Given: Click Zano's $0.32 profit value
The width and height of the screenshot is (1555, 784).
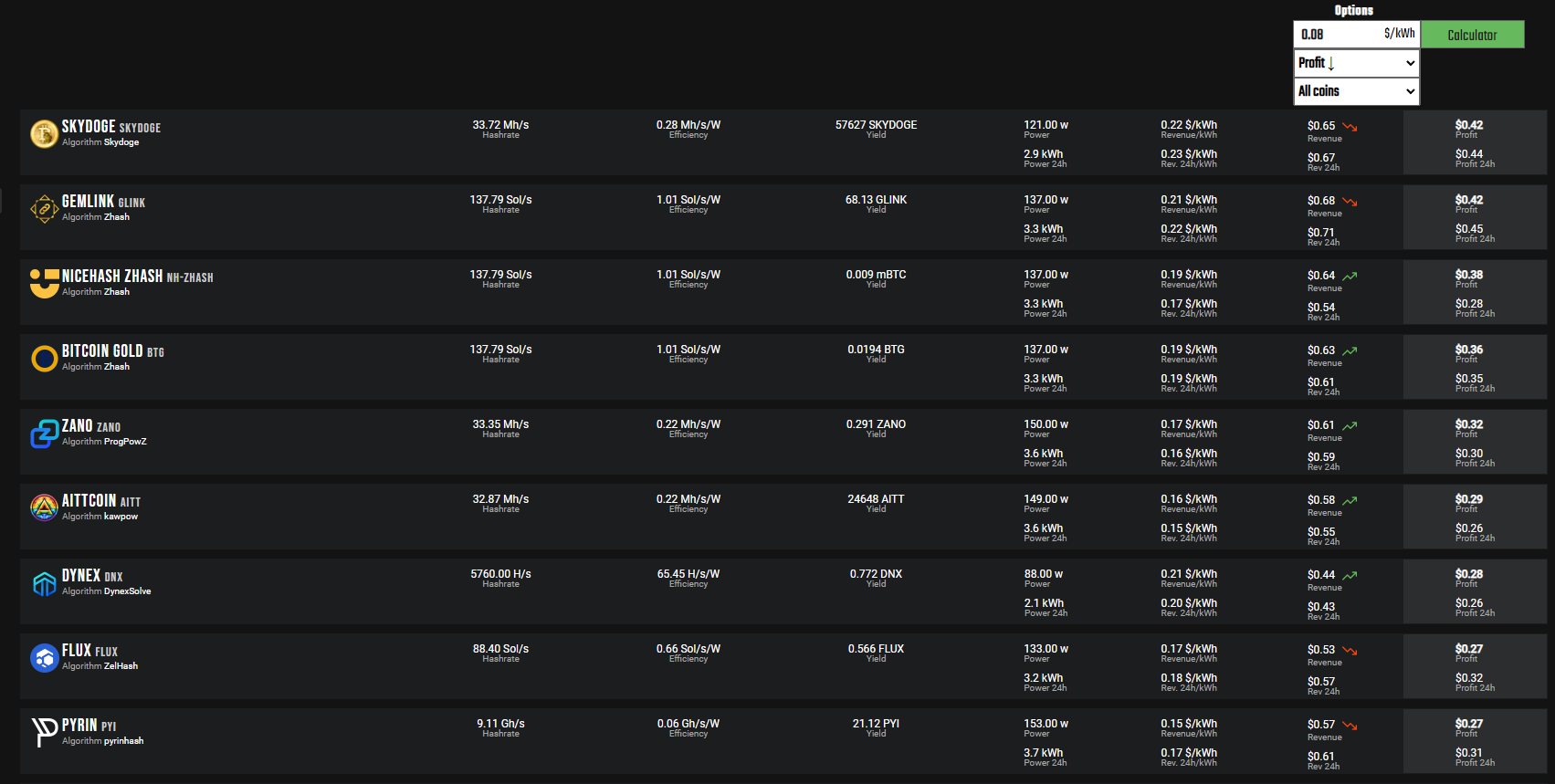Looking at the screenshot, I should [1469, 424].
